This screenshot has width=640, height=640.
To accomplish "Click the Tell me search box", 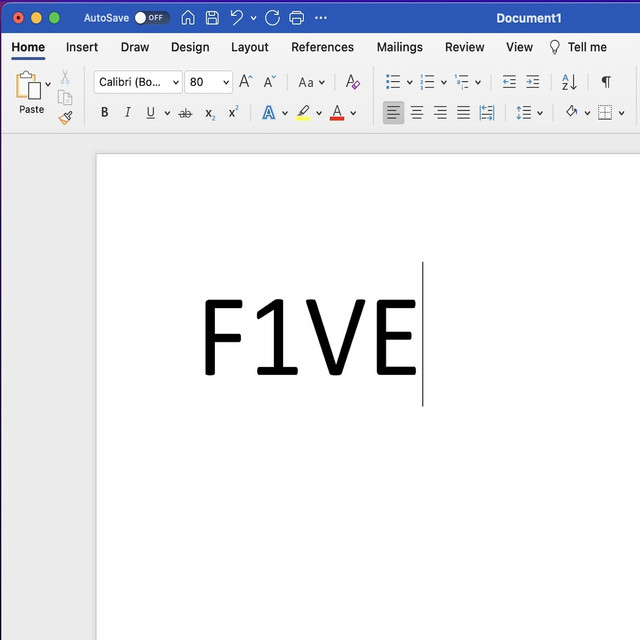I will point(578,47).
